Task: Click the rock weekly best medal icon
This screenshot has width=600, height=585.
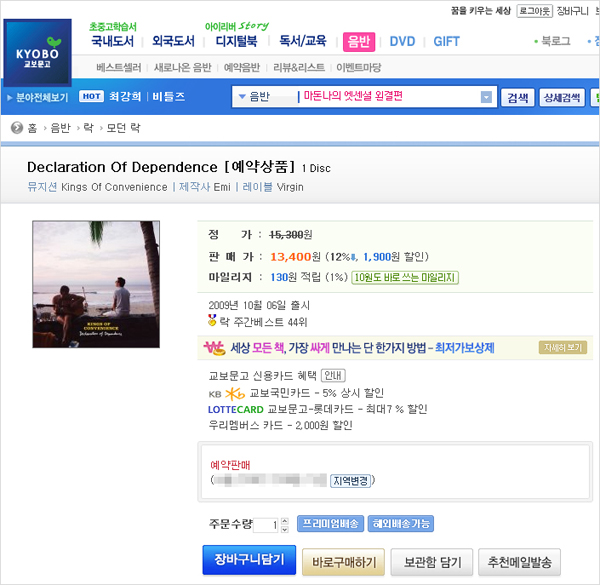Action: [x=212, y=320]
